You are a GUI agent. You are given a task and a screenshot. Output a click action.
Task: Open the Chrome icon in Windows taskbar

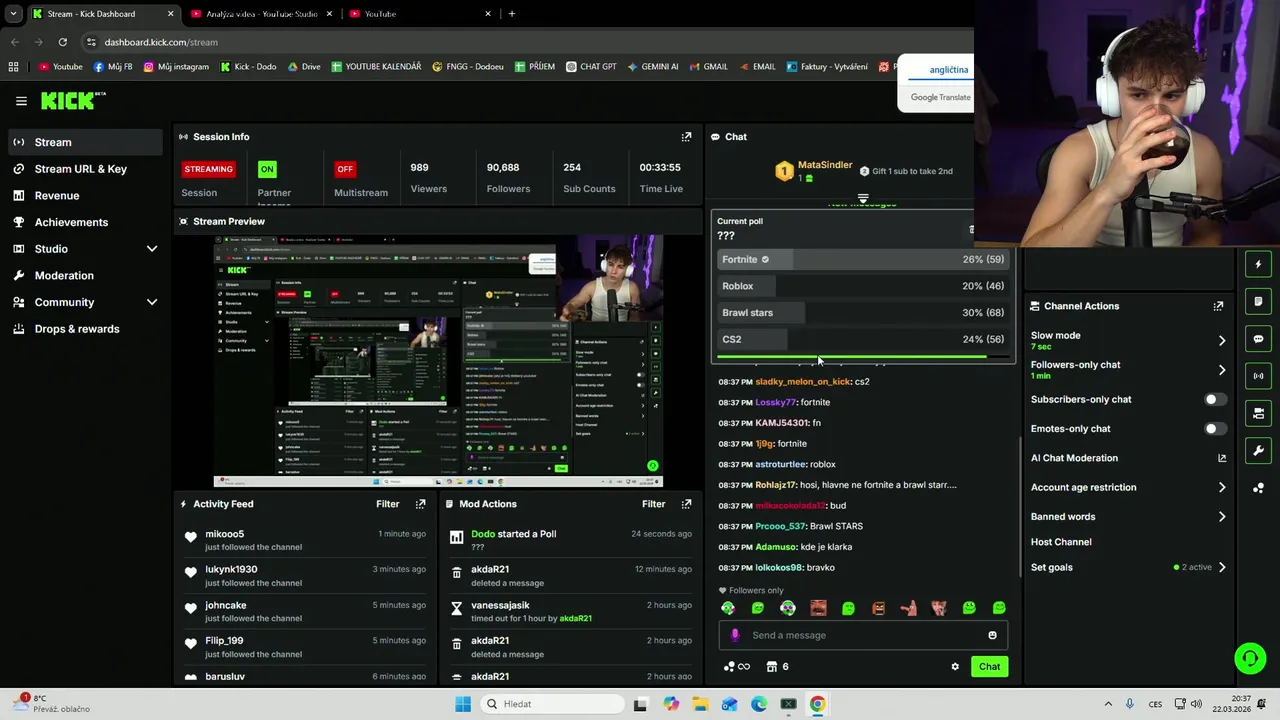(x=817, y=704)
